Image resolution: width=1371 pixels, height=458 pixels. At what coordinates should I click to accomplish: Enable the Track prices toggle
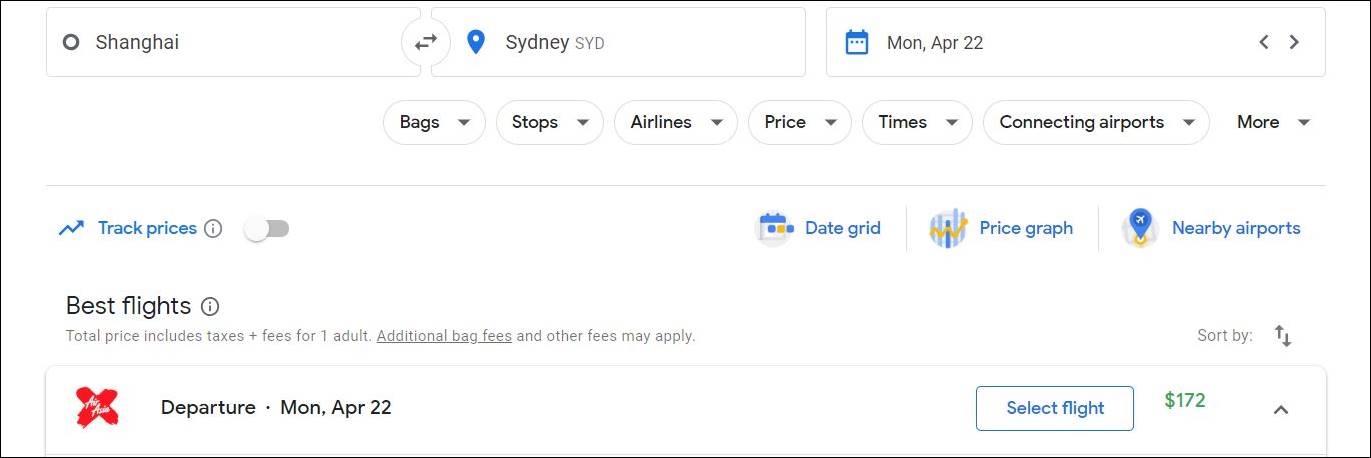pyautogui.click(x=267, y=229)
